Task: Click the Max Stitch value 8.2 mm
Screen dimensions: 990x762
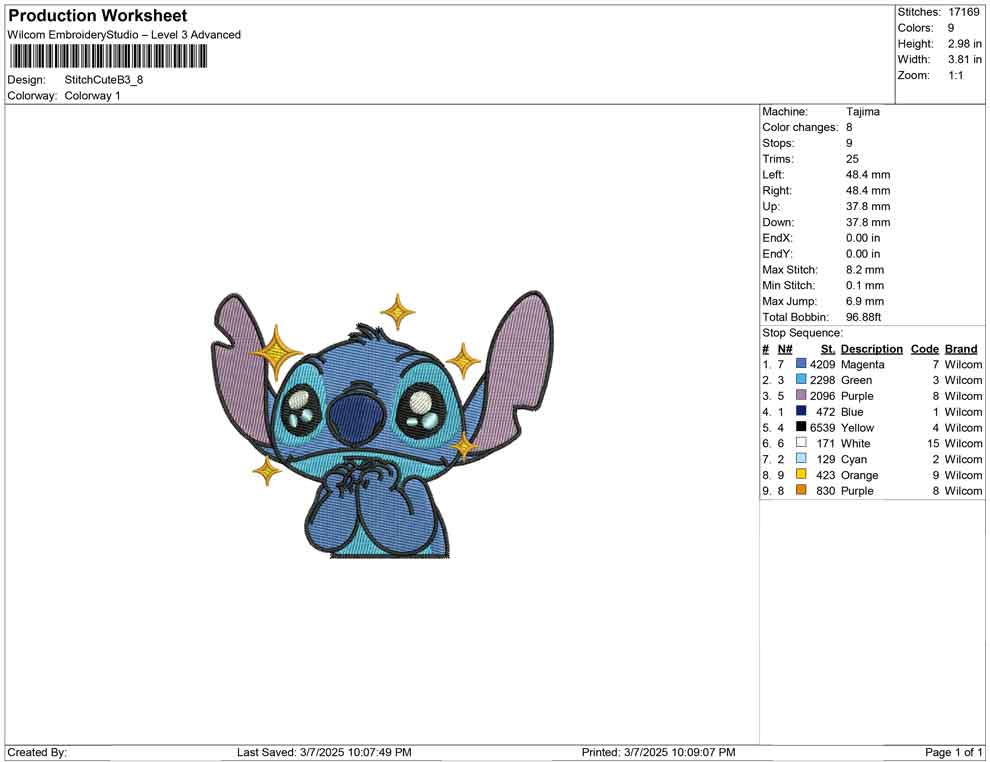Action: [x=865, y=270]
